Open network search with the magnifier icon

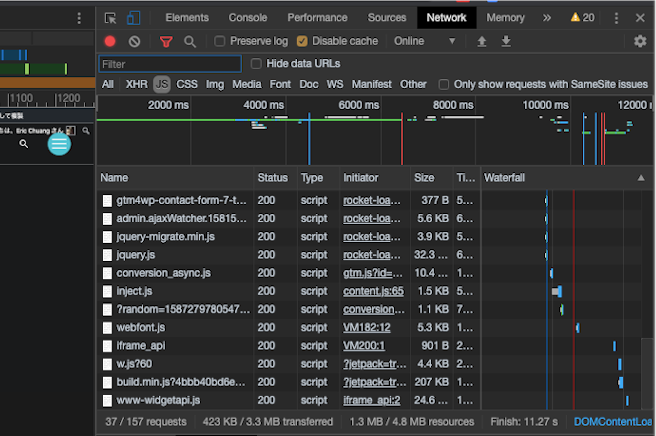[x=190, y=41]
